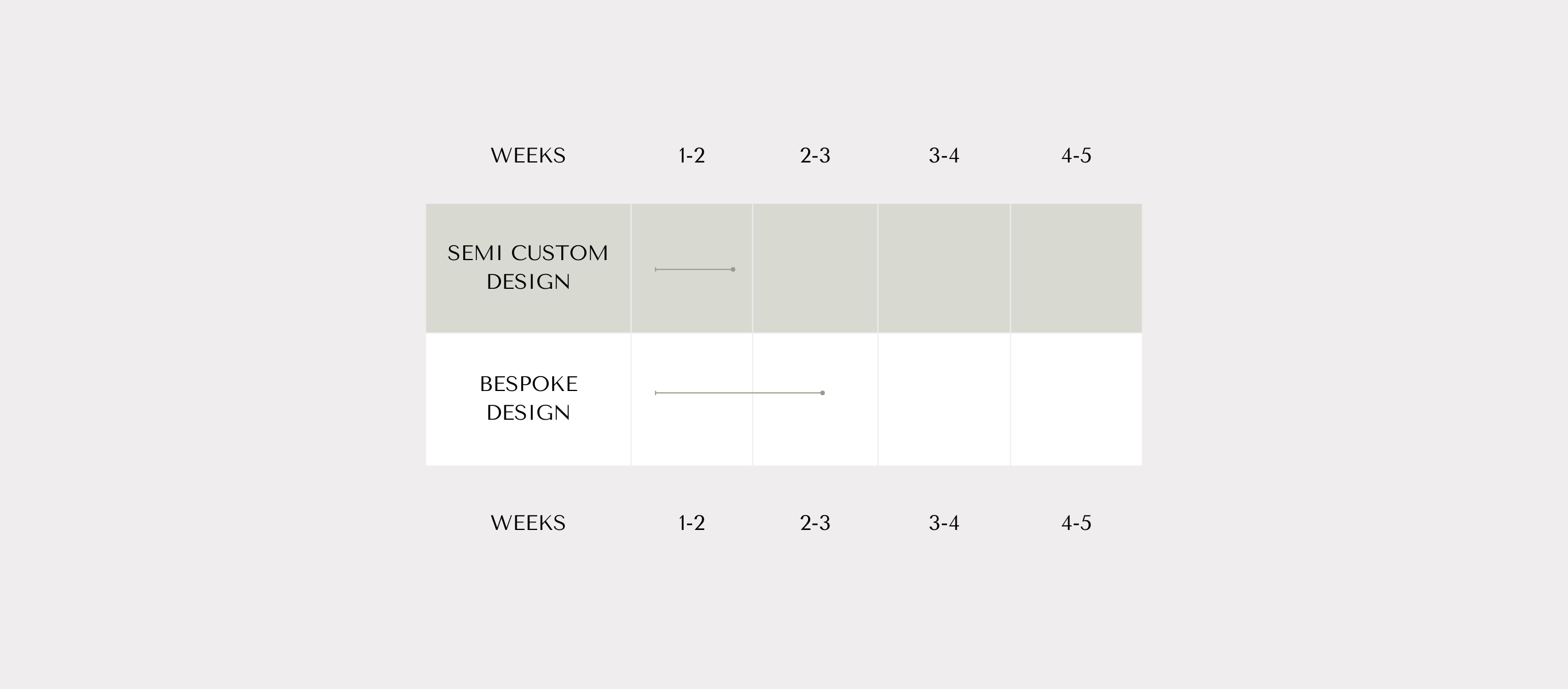
Task: Click the bottom 3-4 weeks label
Action: click(944, 522)
